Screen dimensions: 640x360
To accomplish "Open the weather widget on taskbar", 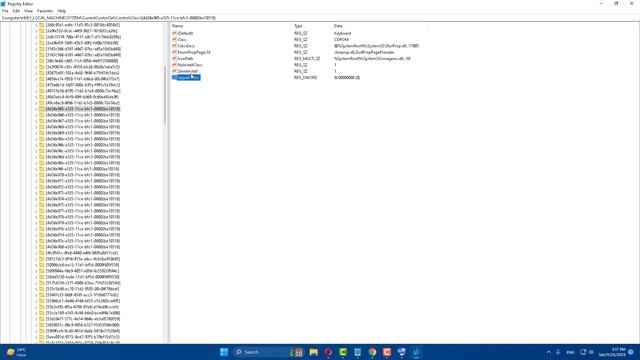I will pyautogui.click(x=16, y=352).
